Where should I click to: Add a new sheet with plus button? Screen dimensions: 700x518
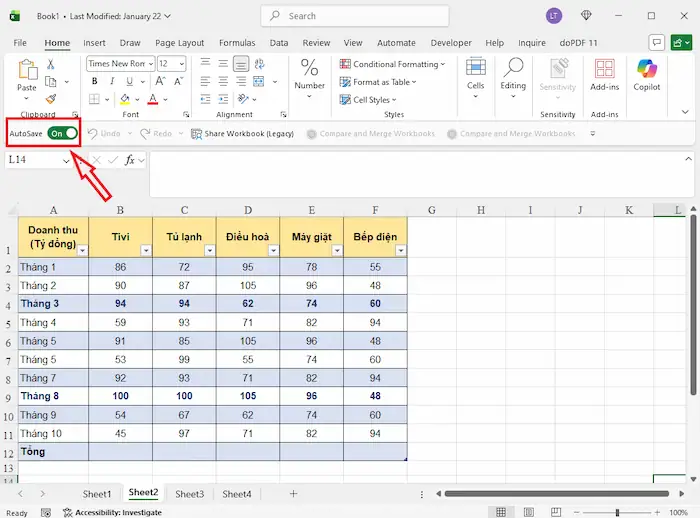(x=293, y=494)
